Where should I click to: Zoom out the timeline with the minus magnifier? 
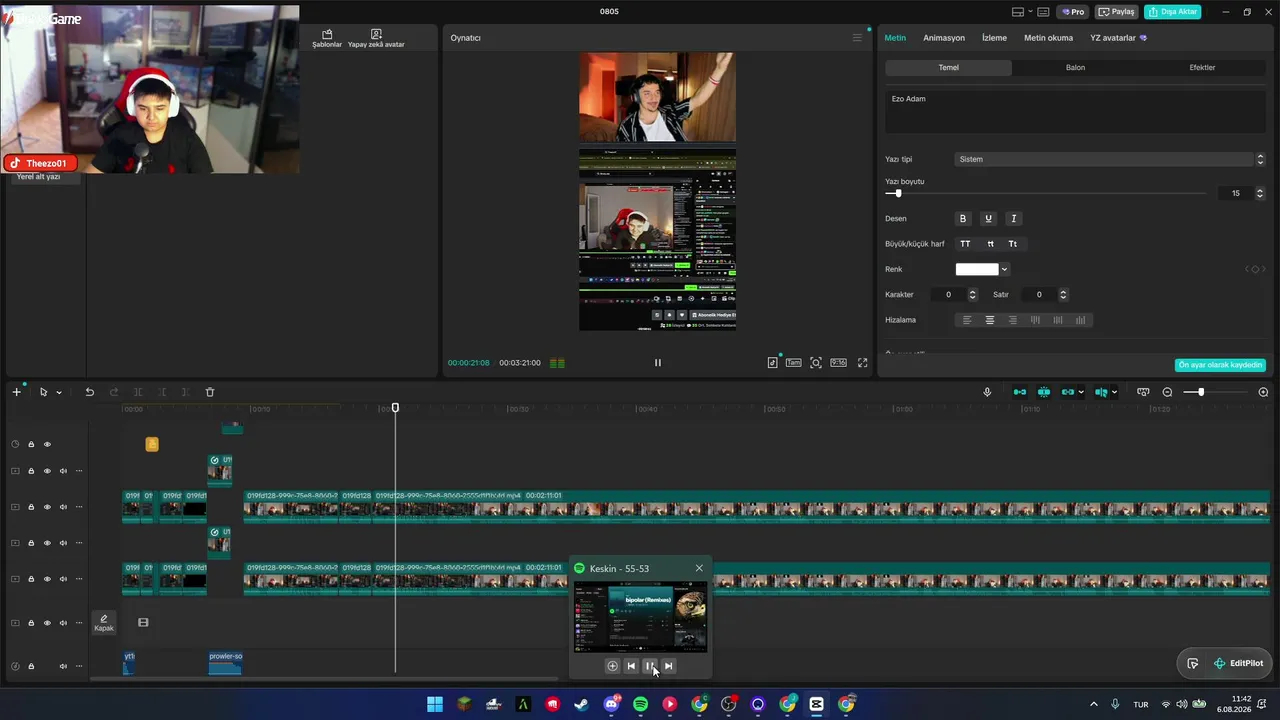tap(1167, 392)
